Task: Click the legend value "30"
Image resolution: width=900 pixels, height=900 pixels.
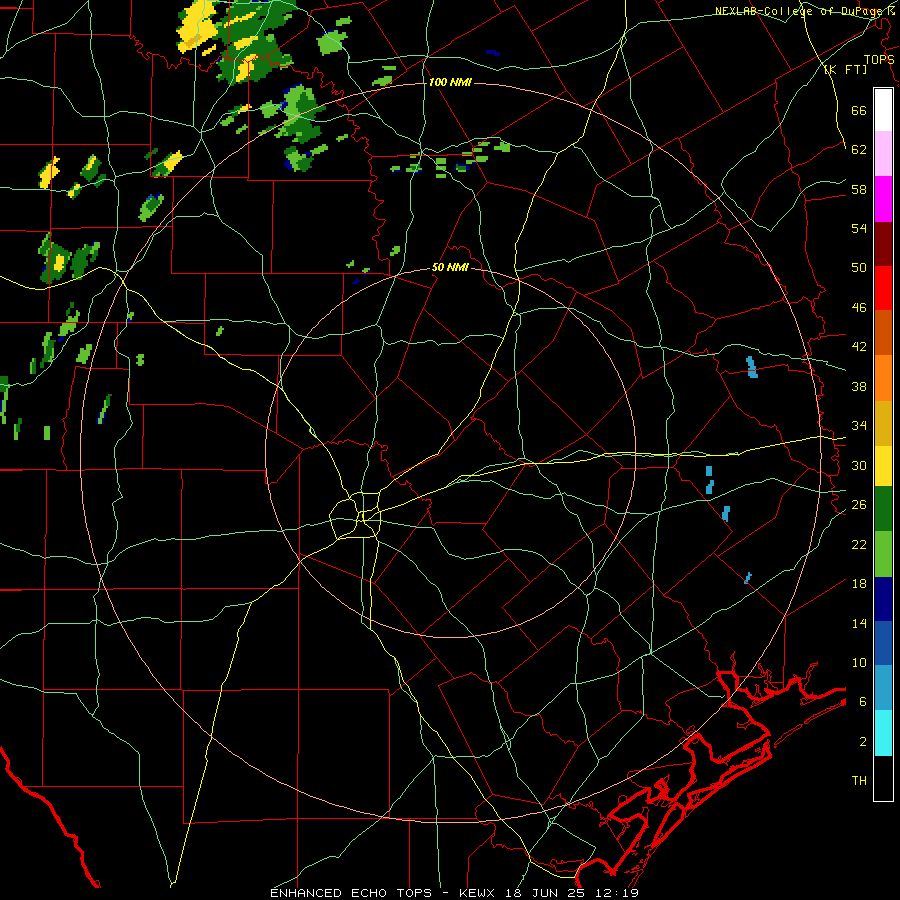Action: tap(859, 465)
